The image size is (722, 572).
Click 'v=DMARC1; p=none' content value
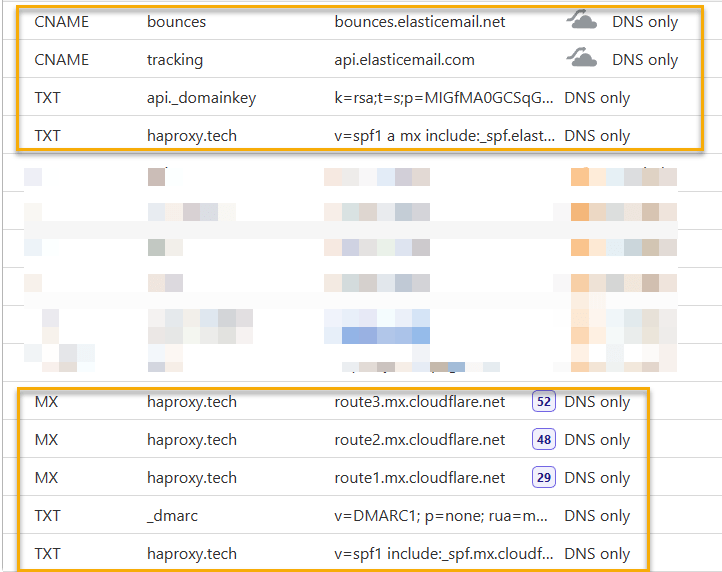point(441,516)
